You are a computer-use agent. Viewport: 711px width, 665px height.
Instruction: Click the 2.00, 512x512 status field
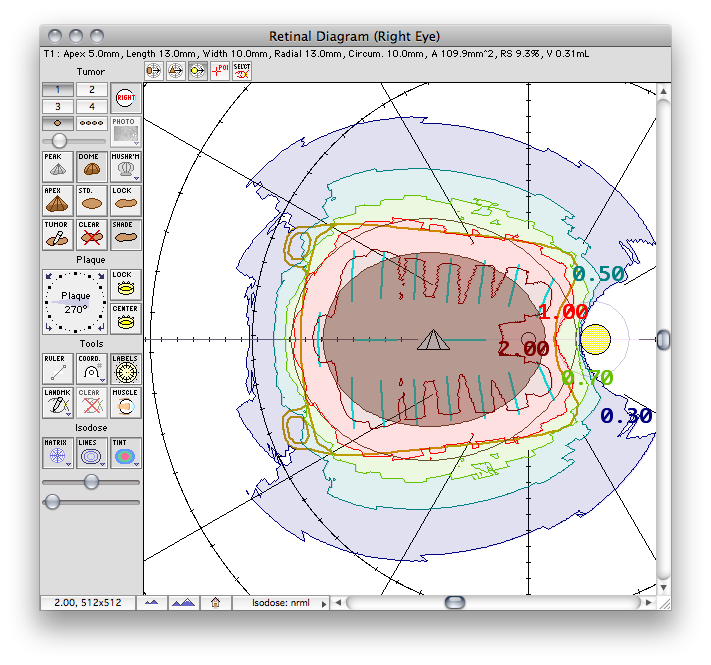[88, 603]
